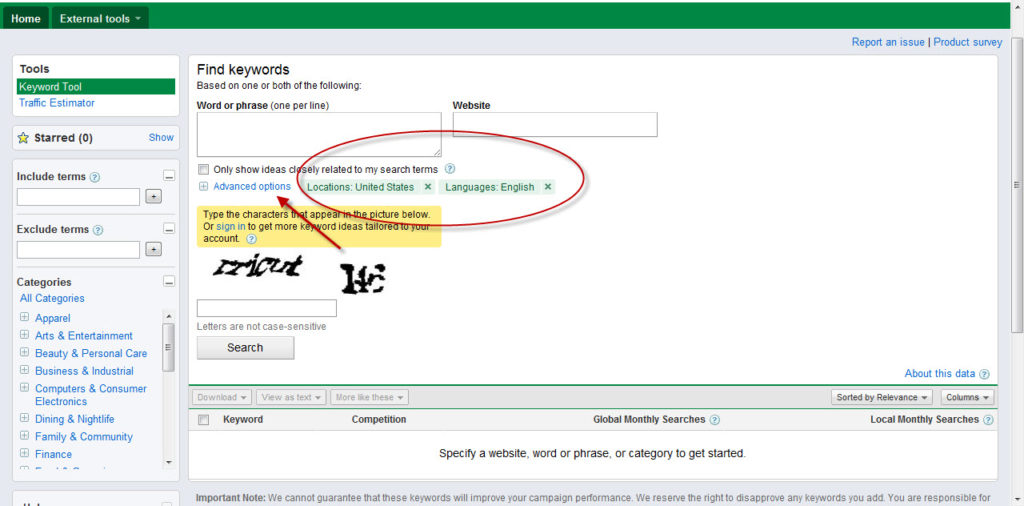Open the External tools dropdown menu

coord(100,18)
